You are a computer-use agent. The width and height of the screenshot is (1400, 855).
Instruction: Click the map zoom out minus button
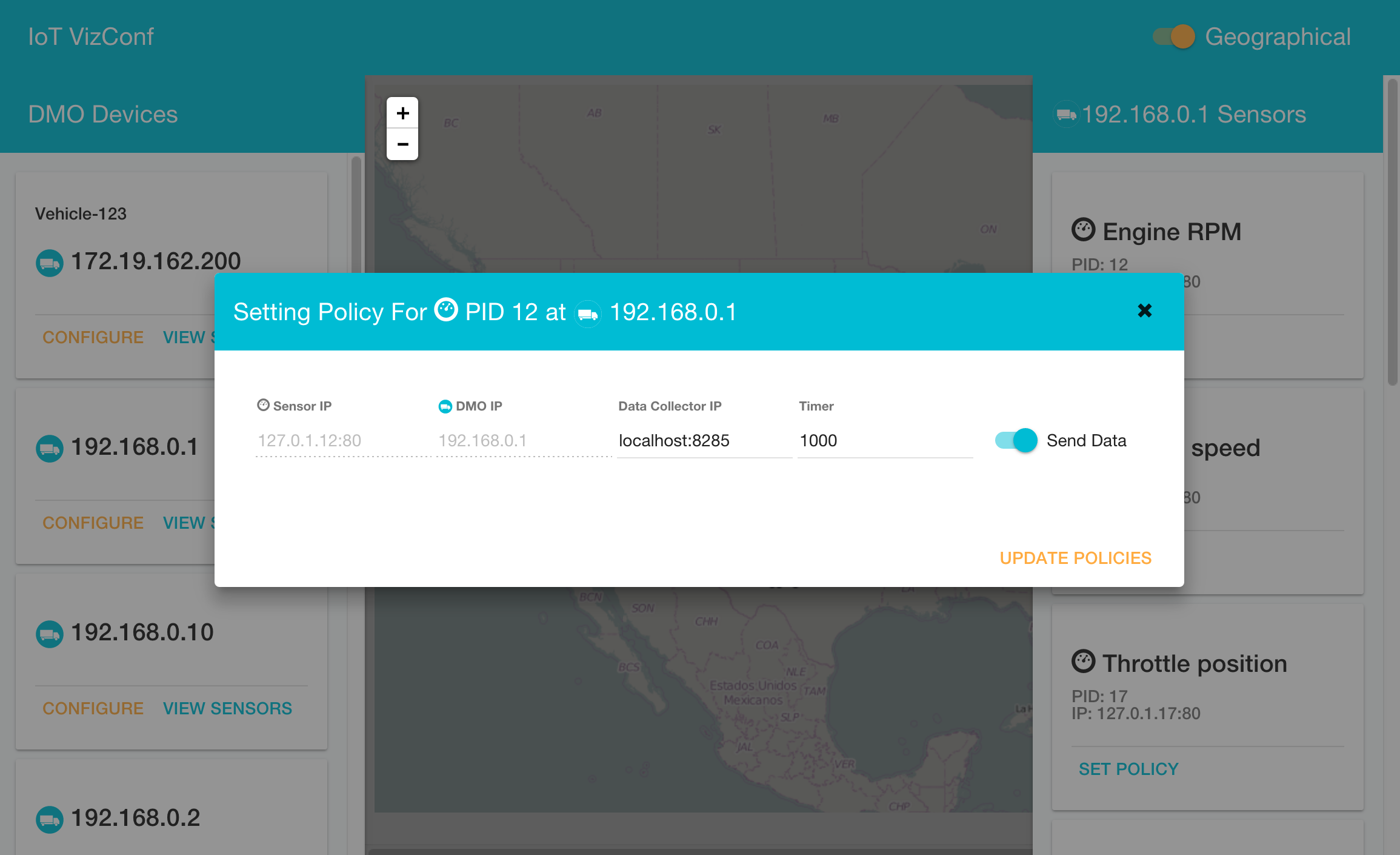[x=402, y=144]
